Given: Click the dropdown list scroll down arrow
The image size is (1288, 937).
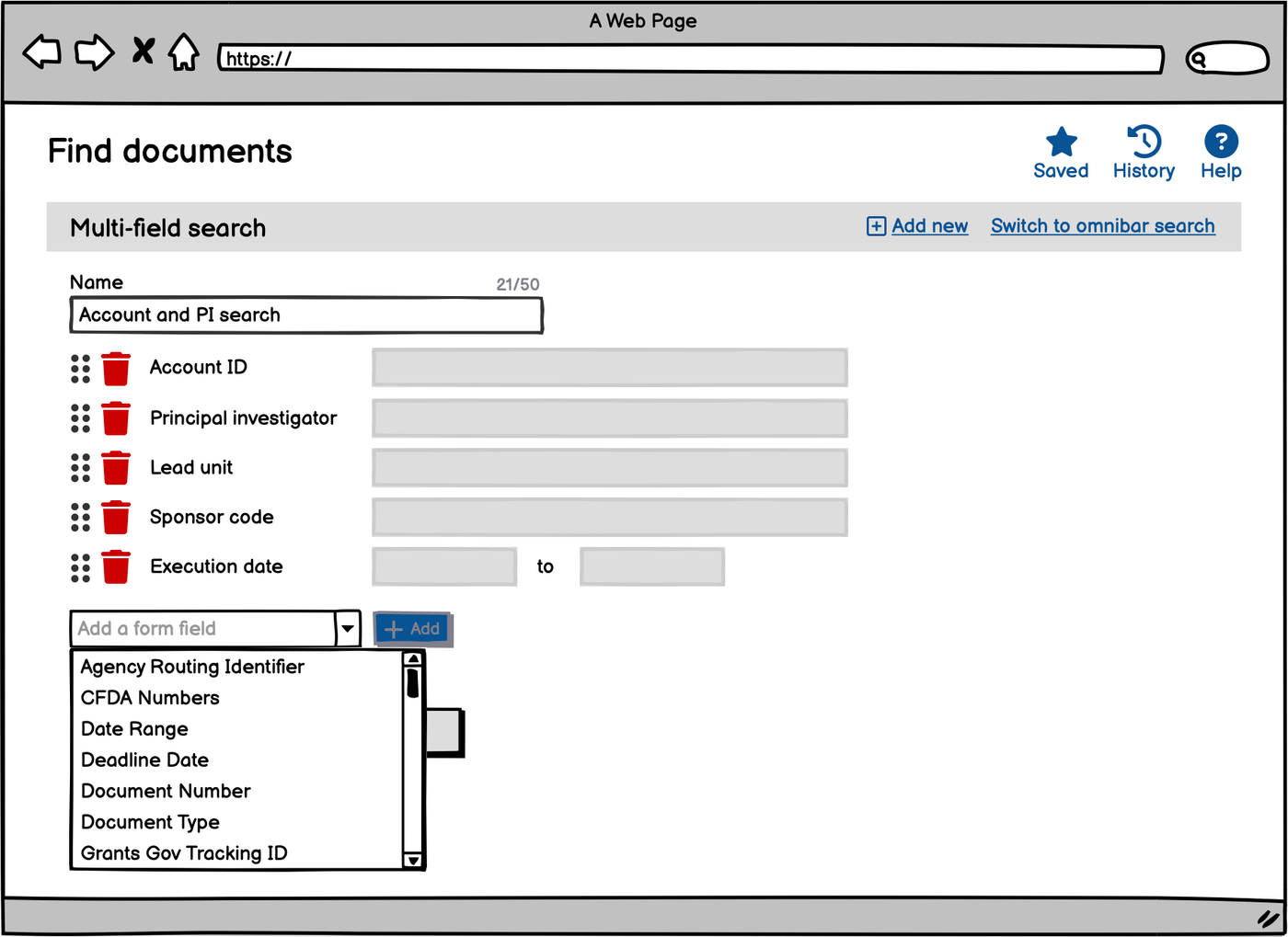Looking at the screenshot, I should 413,861.
